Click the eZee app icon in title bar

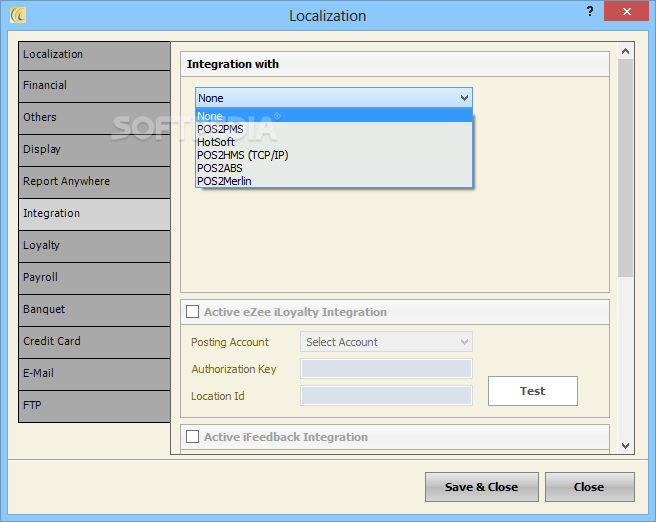click(18, 15)
